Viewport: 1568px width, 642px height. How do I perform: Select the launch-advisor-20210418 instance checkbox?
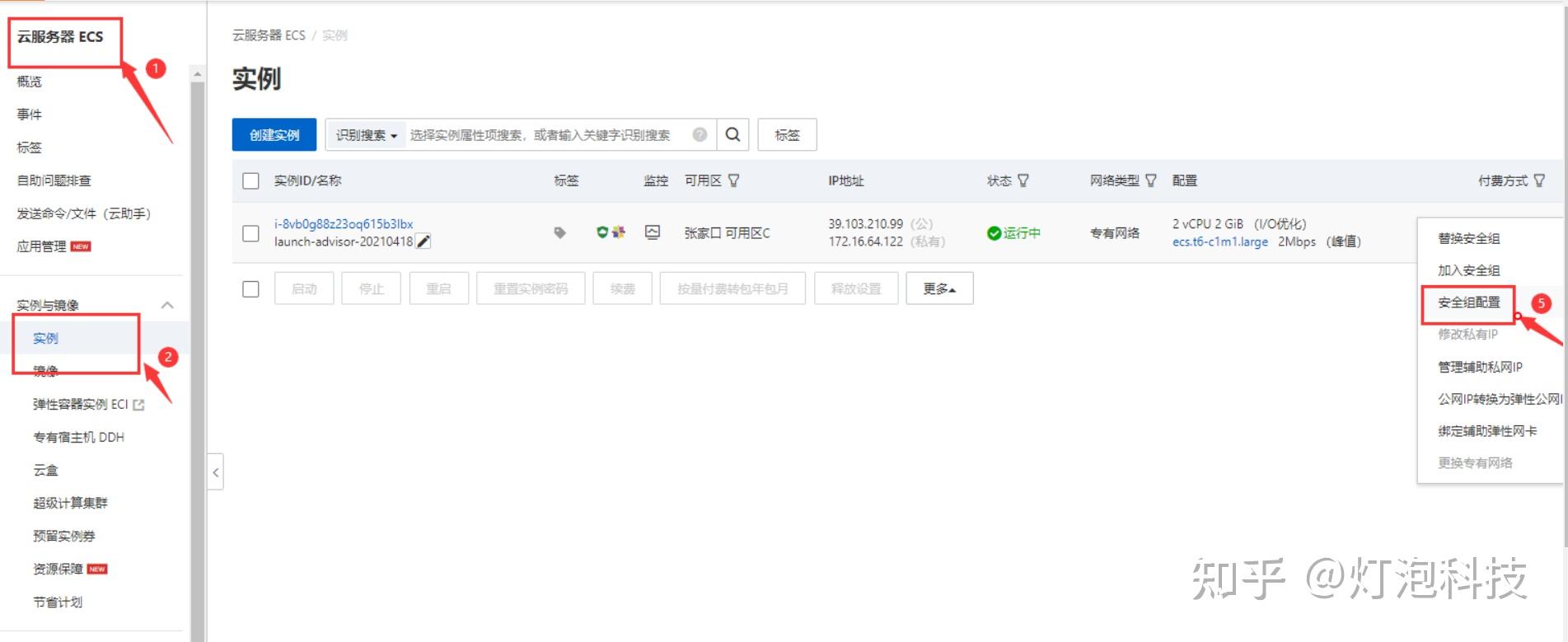point(251,233)
